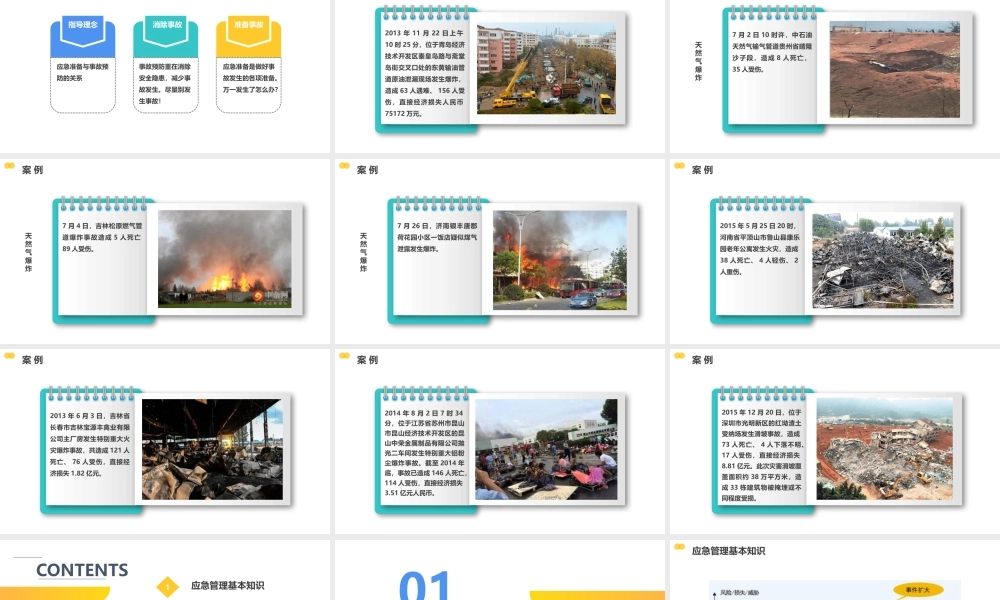Select the Jilin Baoyuanfeng fire photo
1000x600 pixels.
click(x=212, y=449)
